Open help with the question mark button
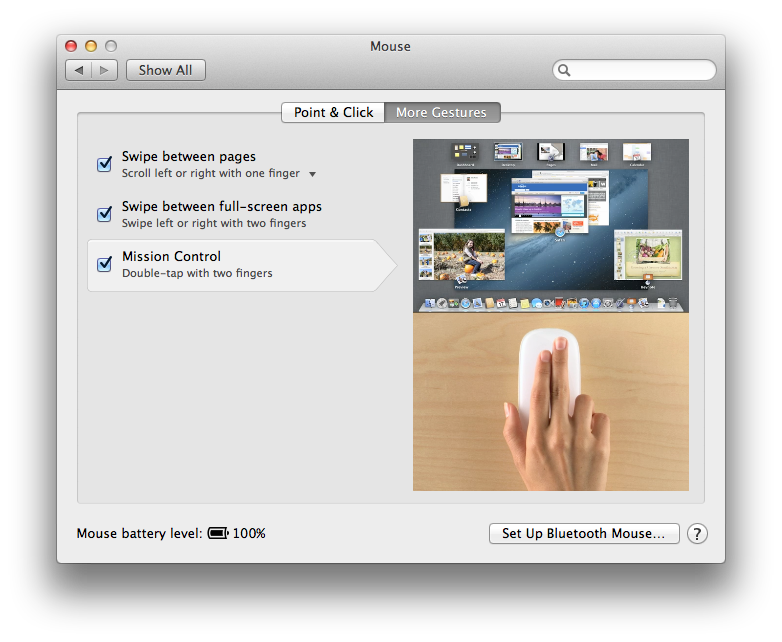The height and width of the screenshot is (642, 782). click(697, 533)
